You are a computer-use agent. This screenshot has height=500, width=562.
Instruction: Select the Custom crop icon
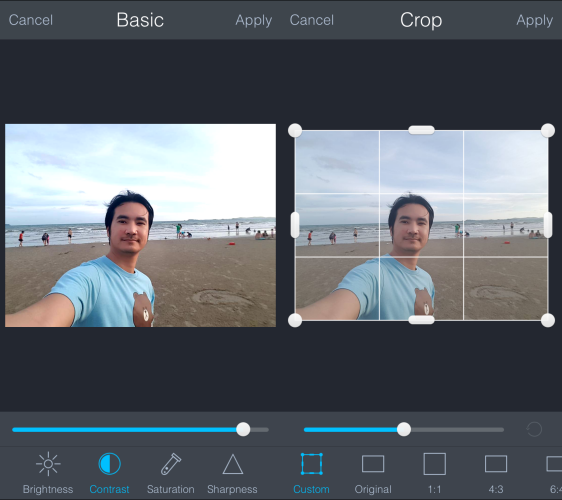(311, 464)
